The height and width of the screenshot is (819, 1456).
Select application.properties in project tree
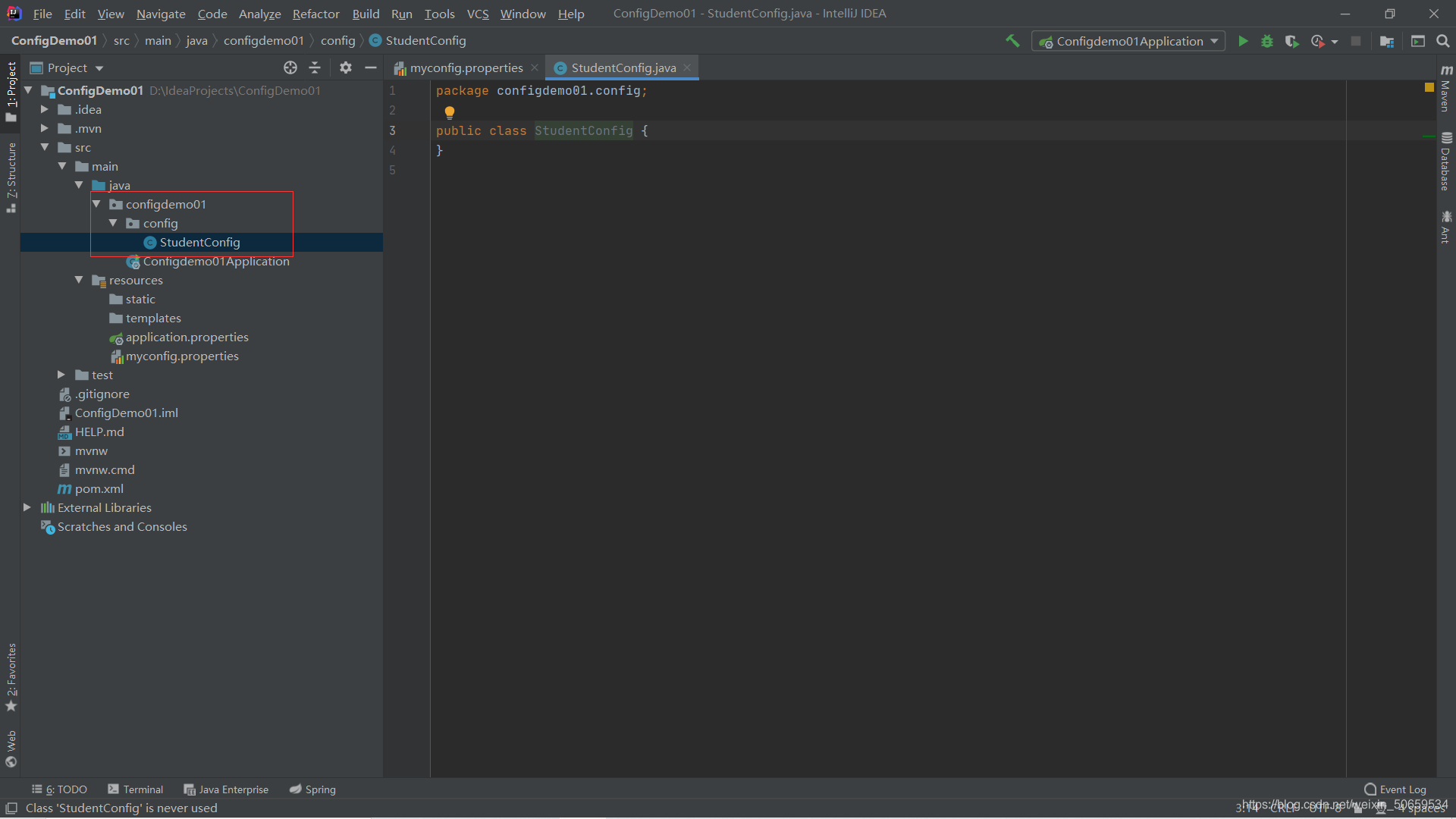click(187, 337)
